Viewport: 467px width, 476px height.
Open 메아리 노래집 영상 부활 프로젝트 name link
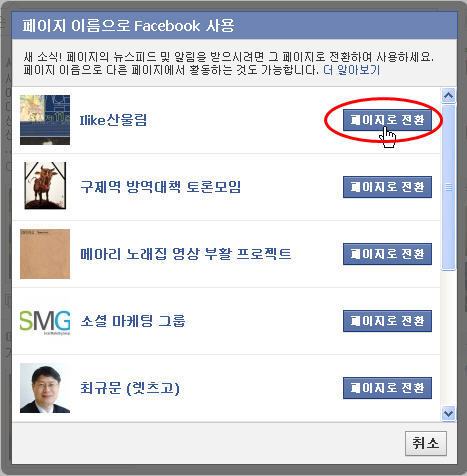tap(186, 254)
